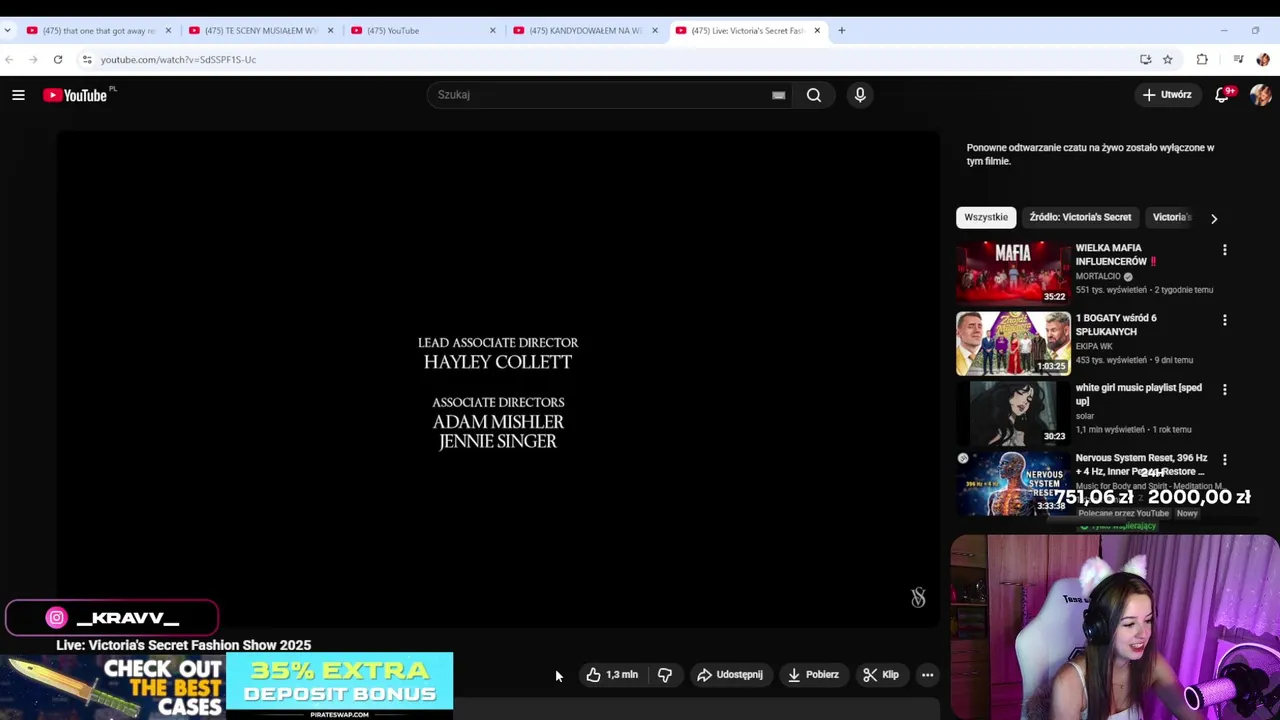
Task: Bookmark this page with star icon
Action: (1167, 60)
